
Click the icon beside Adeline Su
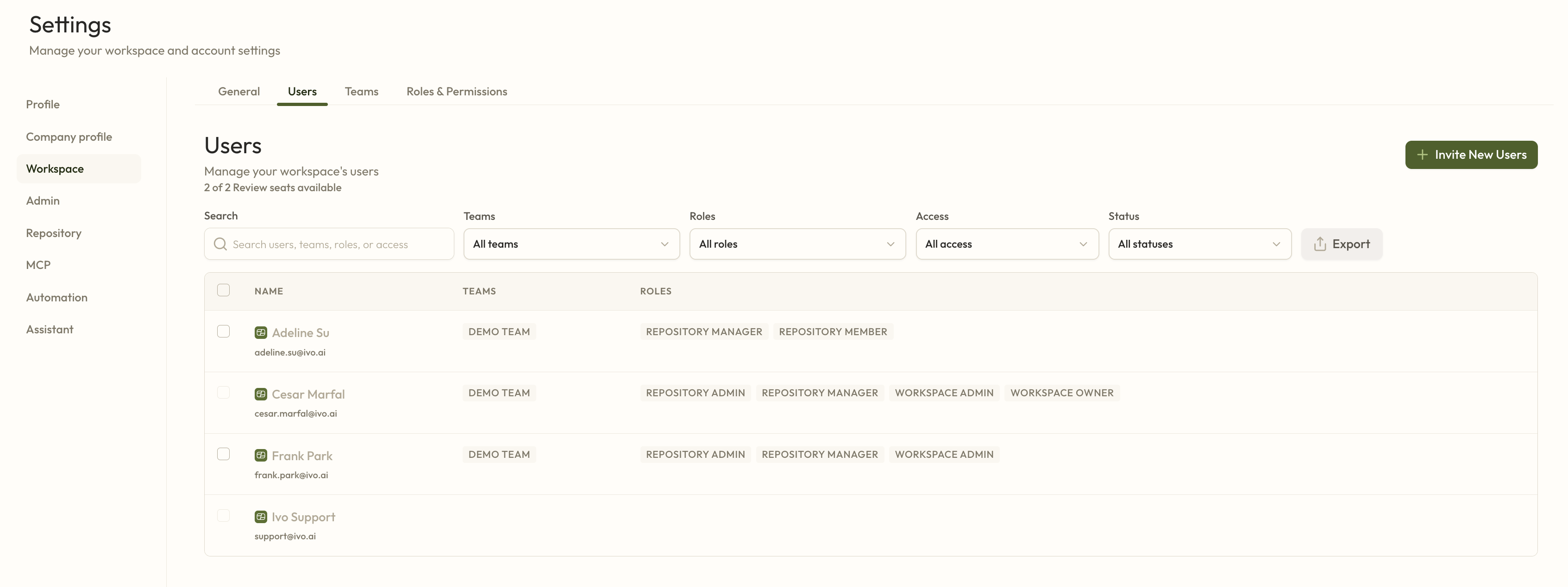(261, 333)
